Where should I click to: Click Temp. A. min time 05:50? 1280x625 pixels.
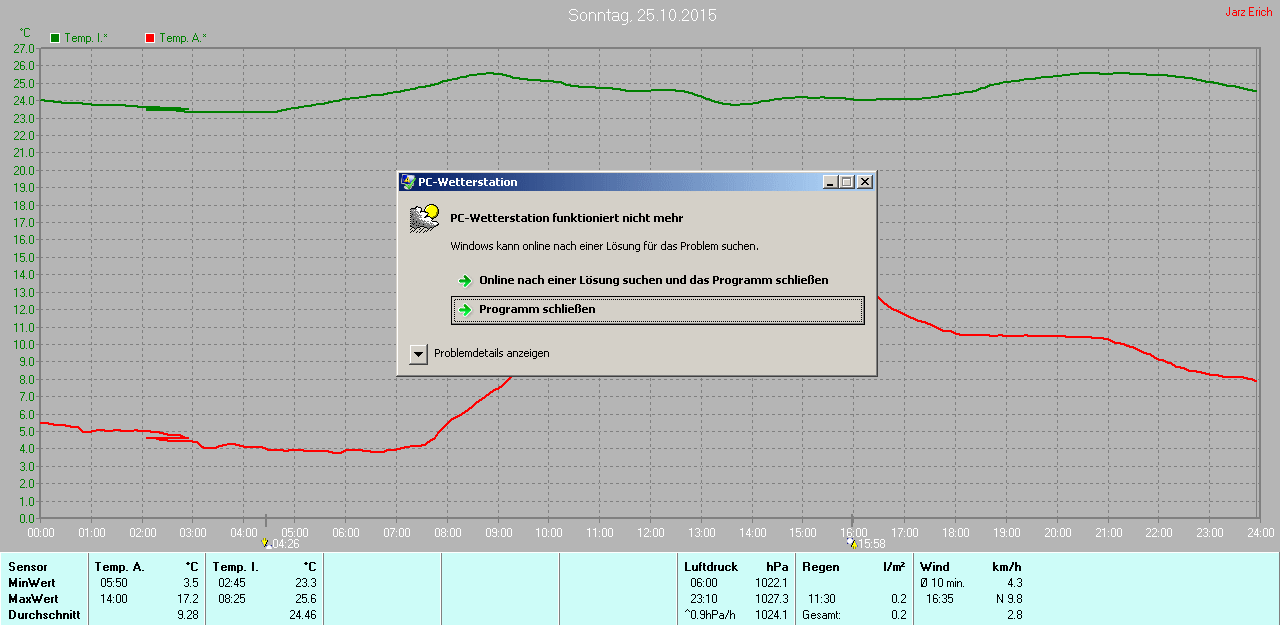coord(113,583)
